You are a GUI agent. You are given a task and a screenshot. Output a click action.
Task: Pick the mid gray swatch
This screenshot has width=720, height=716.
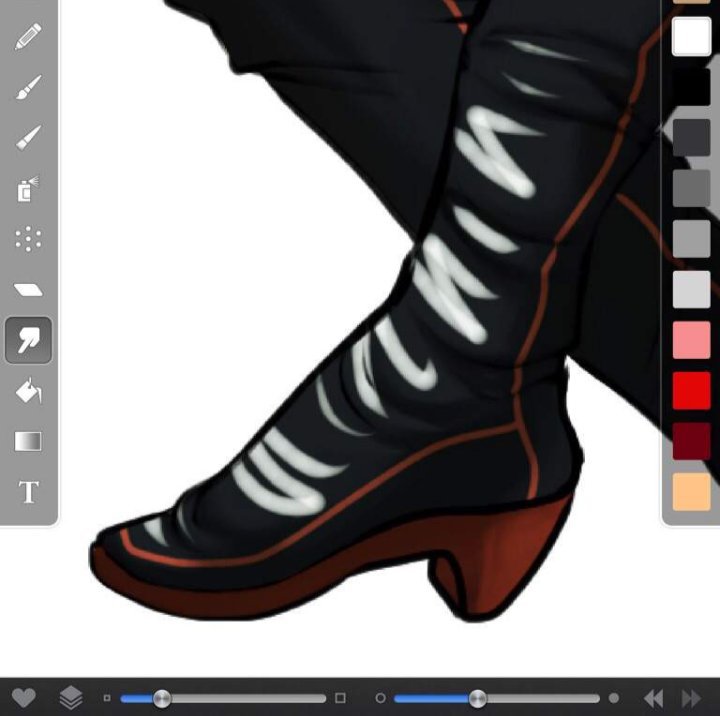[x=691, y=239]
